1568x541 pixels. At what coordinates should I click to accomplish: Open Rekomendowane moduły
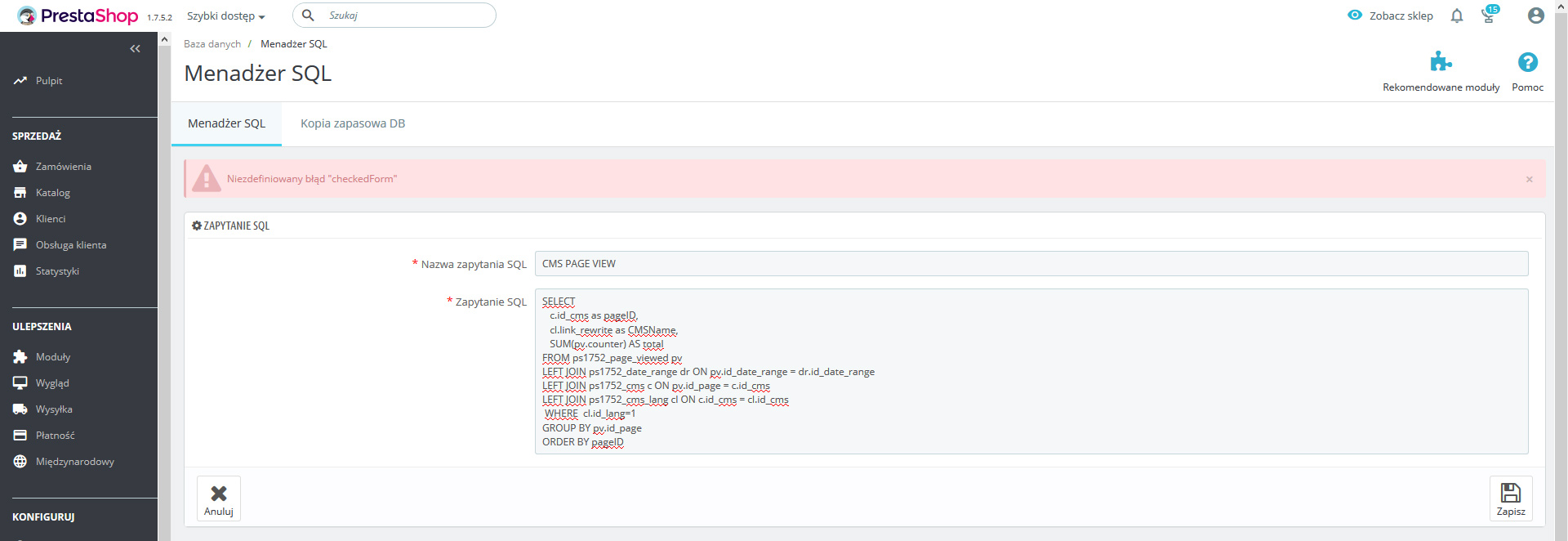click(x=1441, y=72)
